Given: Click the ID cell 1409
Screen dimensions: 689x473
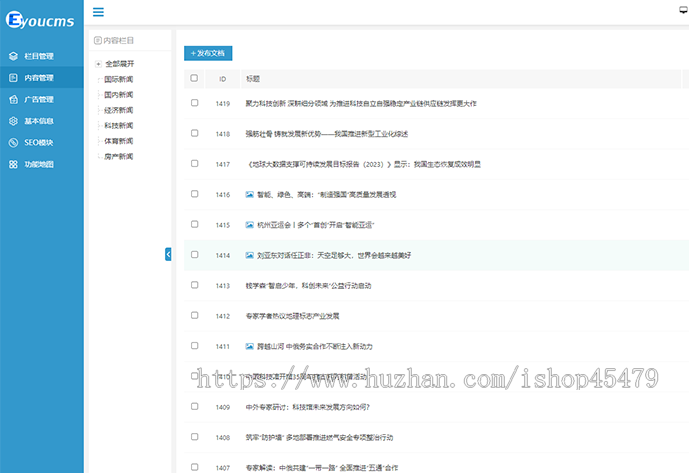Looking at the screenshot, I should click(x=223, y=407).
